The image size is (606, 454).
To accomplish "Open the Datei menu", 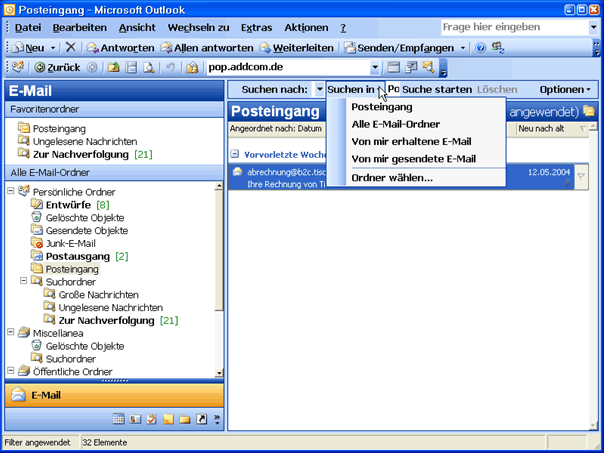I will pyautogui.click(x=28, y=28).
